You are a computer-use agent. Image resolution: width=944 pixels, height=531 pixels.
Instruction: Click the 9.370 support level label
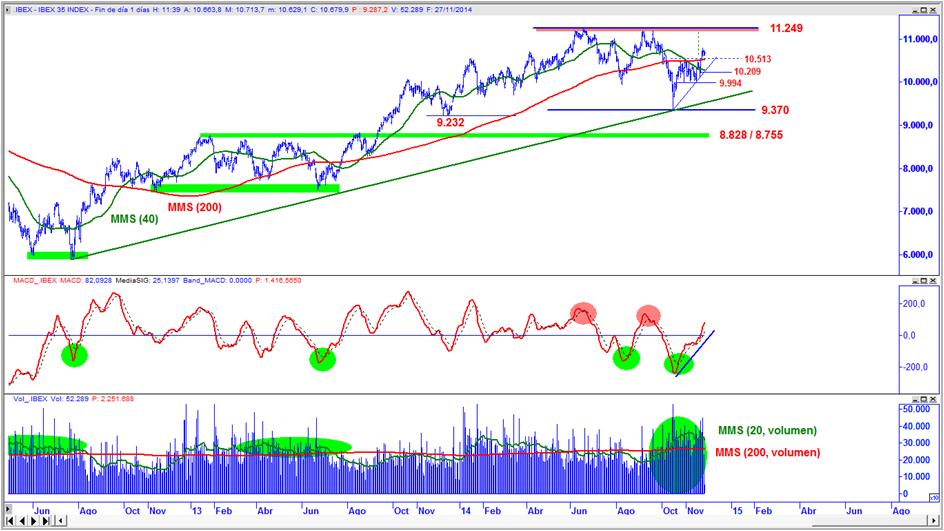[x=775, y=110]
